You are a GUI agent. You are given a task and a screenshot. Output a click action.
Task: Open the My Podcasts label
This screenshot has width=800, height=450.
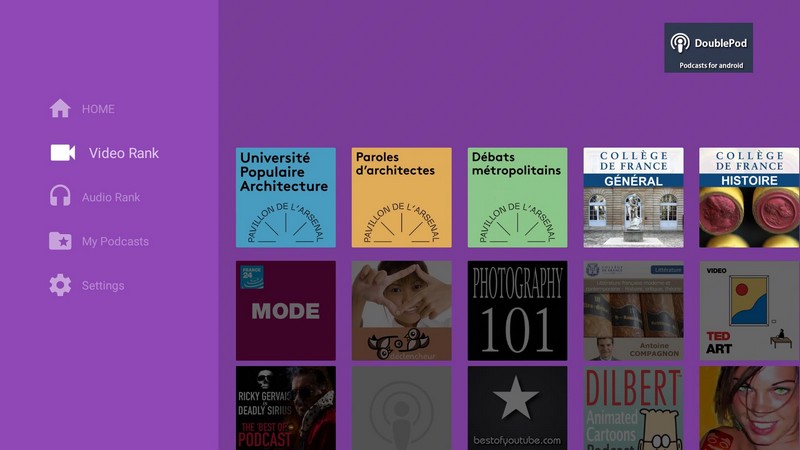115,241
